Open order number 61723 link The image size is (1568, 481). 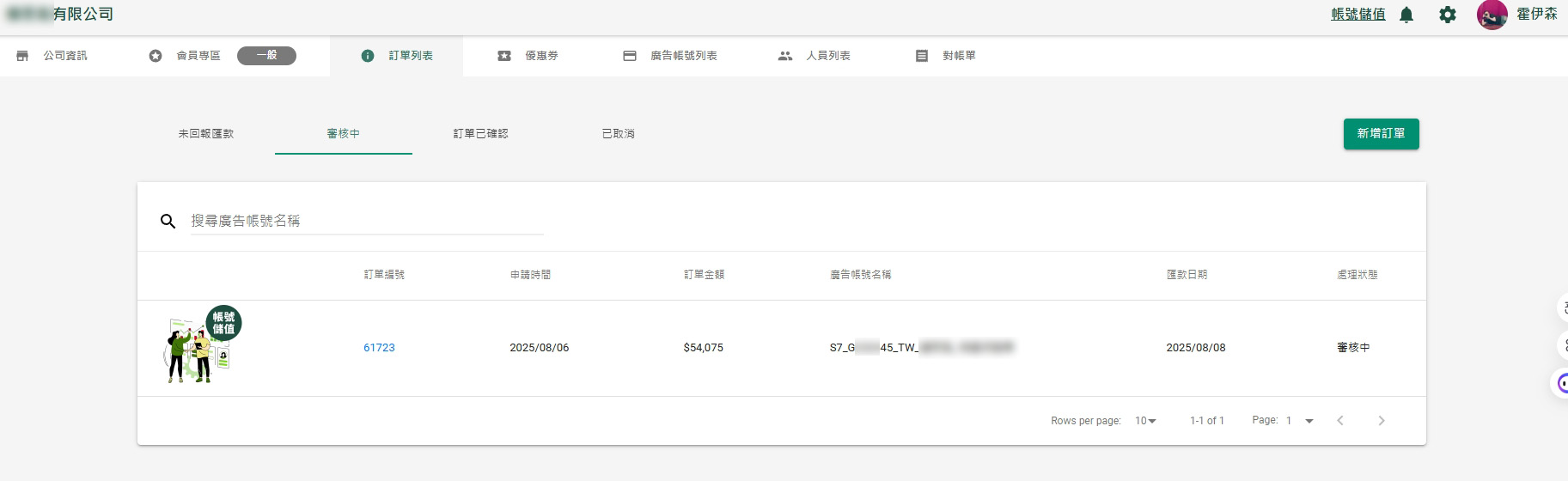pos(379,348)
